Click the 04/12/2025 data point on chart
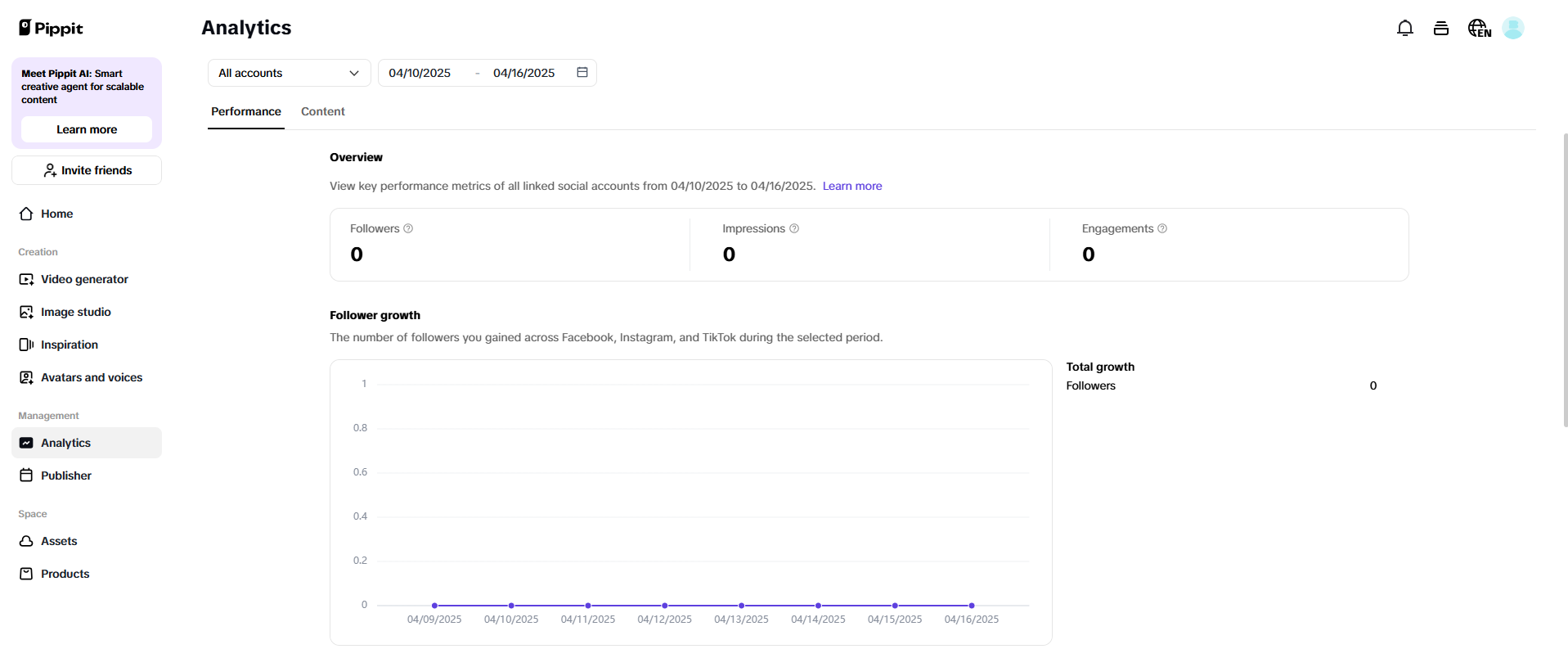1568x667 pixels. click(665, 606)
